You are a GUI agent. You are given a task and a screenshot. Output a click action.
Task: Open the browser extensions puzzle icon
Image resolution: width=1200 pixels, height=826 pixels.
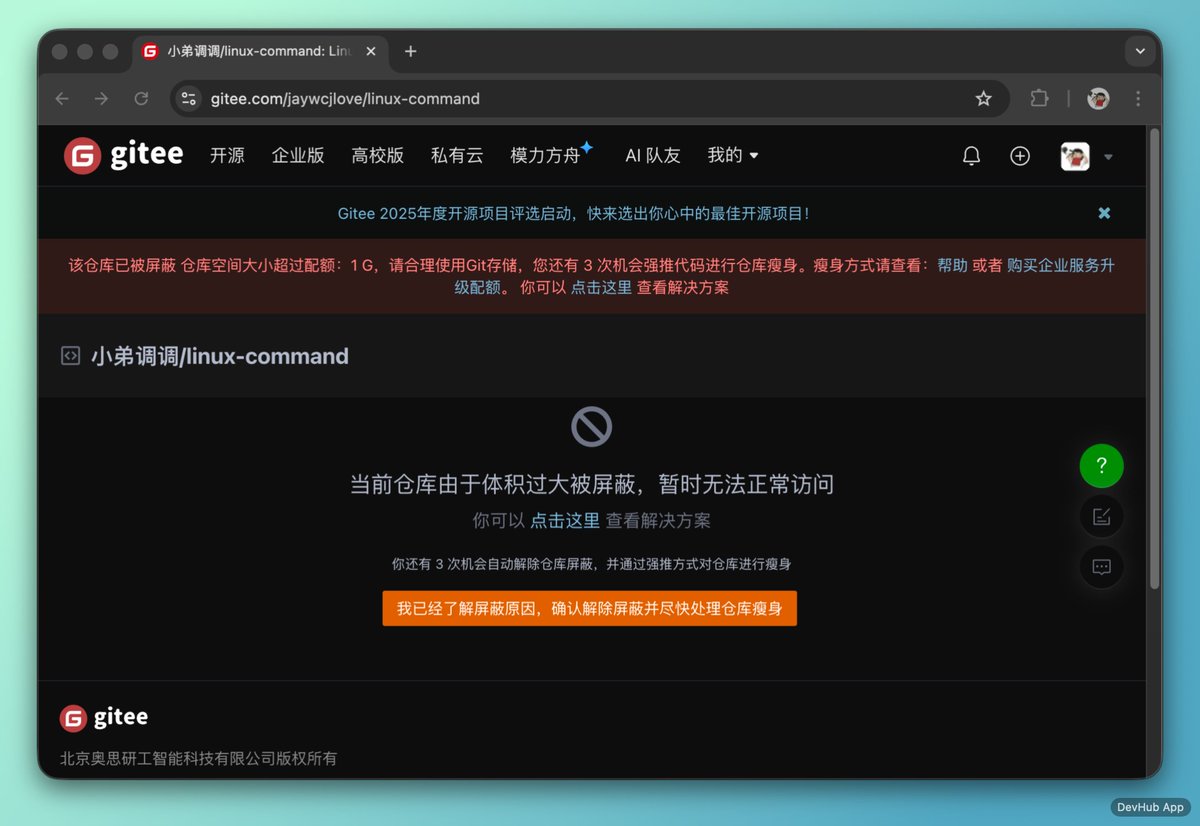coord(1039,98)
